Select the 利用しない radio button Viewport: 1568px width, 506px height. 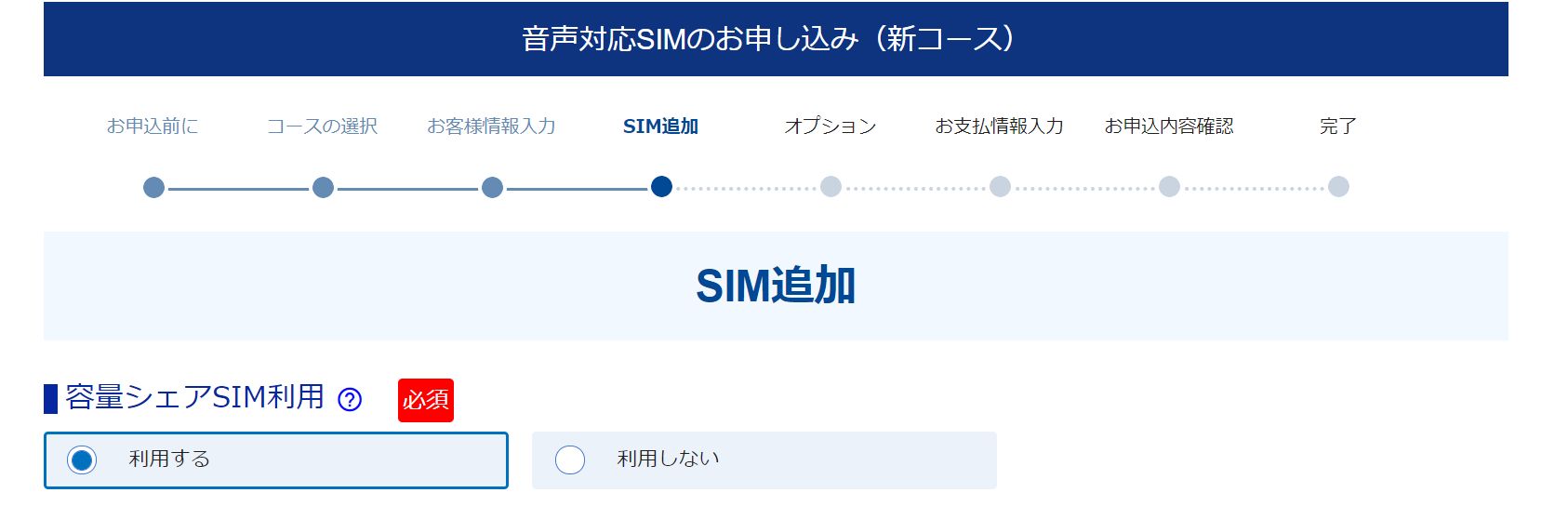pyautogui.click(x=570, y=459)
